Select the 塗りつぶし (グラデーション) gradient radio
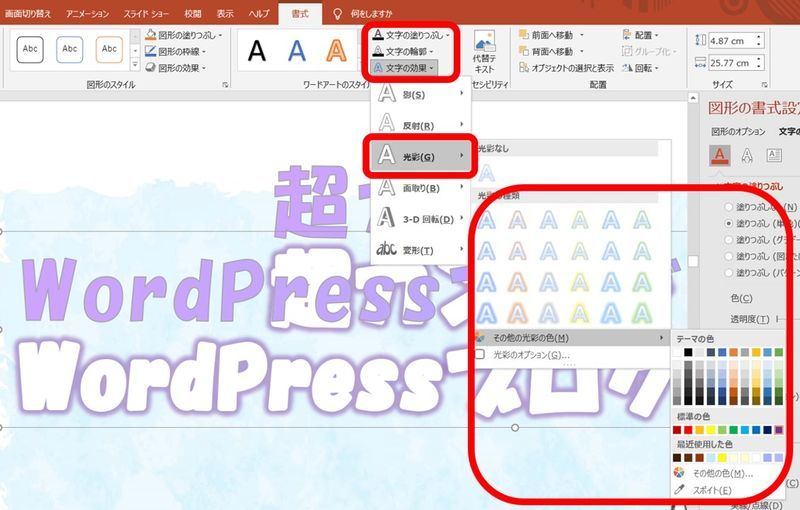Image resolution: width=800 pixels, height=510 pixels. click(729, 240)
